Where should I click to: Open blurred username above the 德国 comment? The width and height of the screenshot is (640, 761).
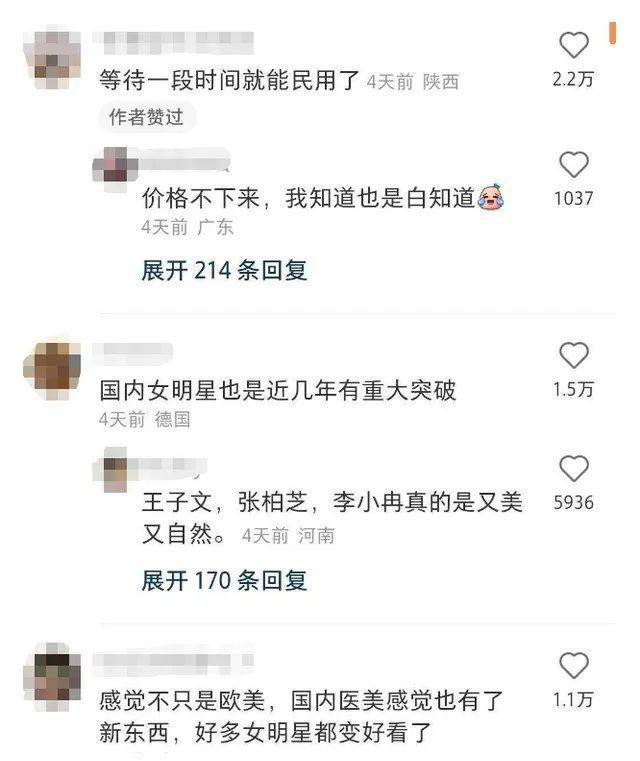click(133, 351)
